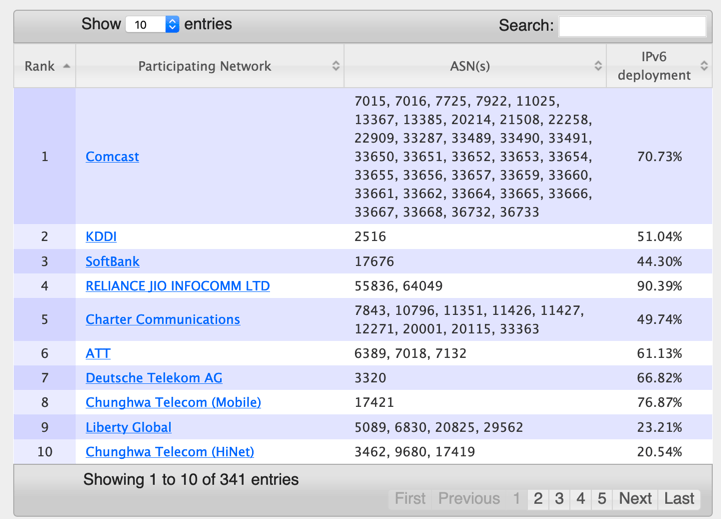Select the 20.54% HiNet deployment value

pyautogui.click(x=659, y=452)
